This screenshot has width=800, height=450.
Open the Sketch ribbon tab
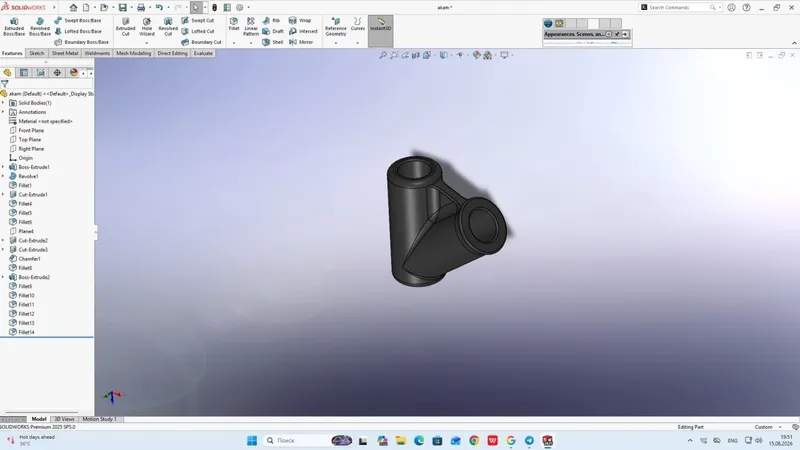point(37,53)
